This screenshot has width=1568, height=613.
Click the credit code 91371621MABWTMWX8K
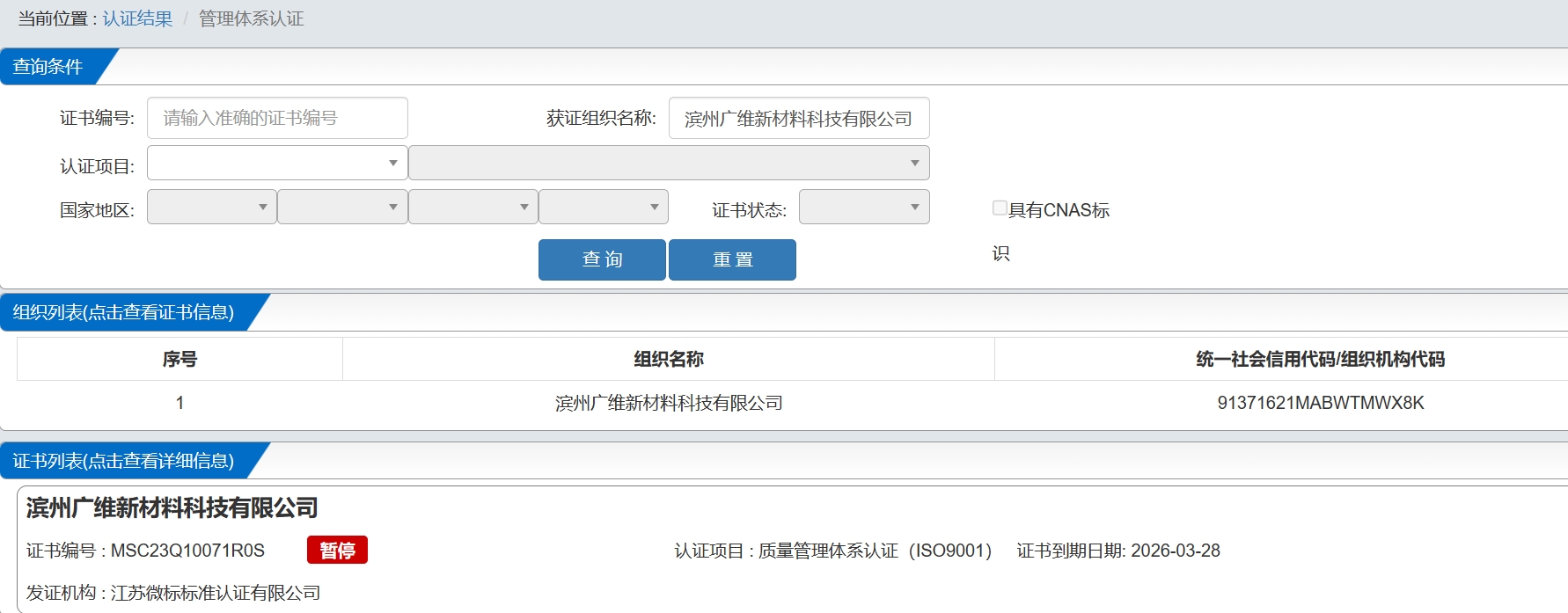point(1321,403)
